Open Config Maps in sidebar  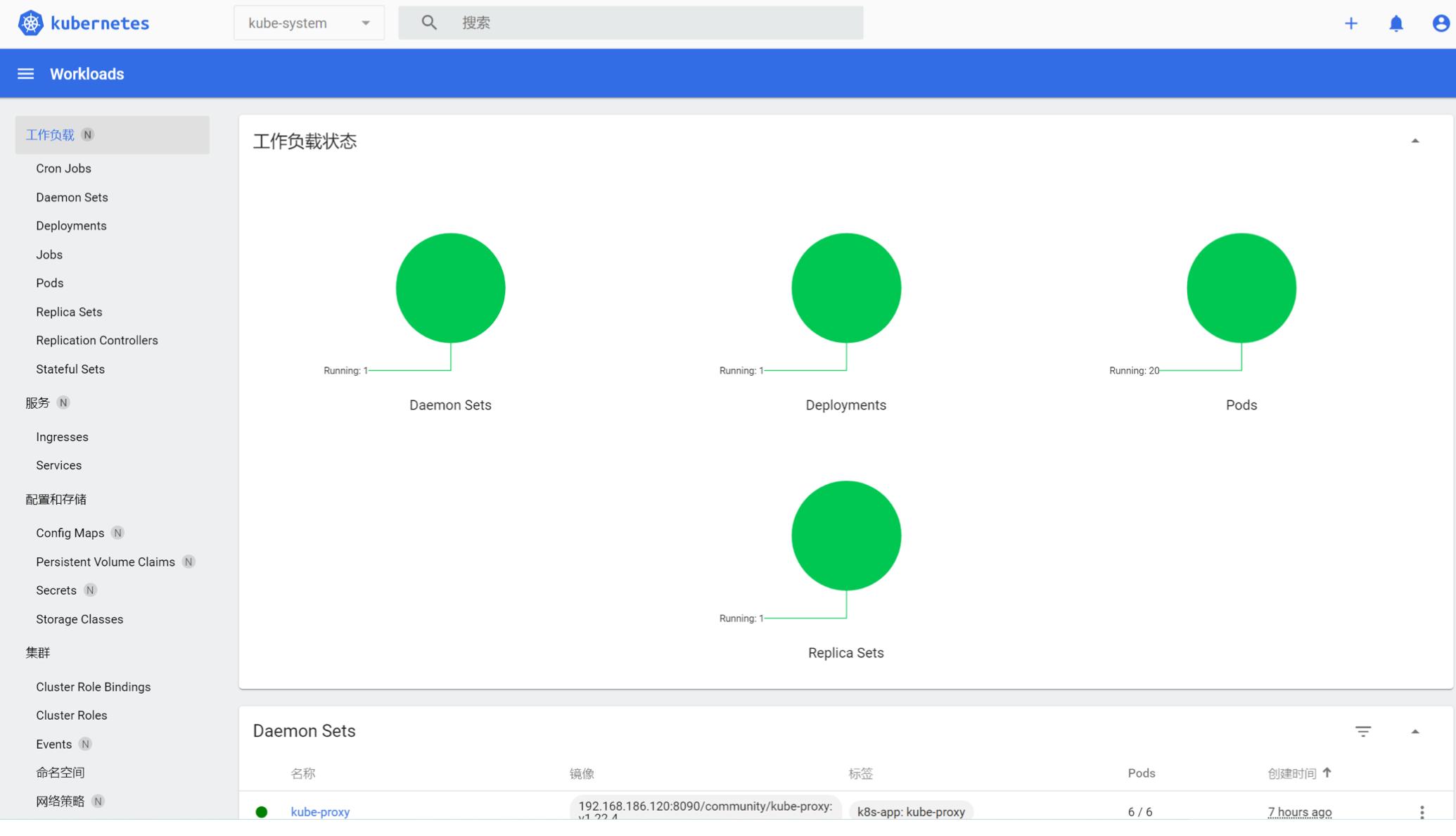[70, 533]
